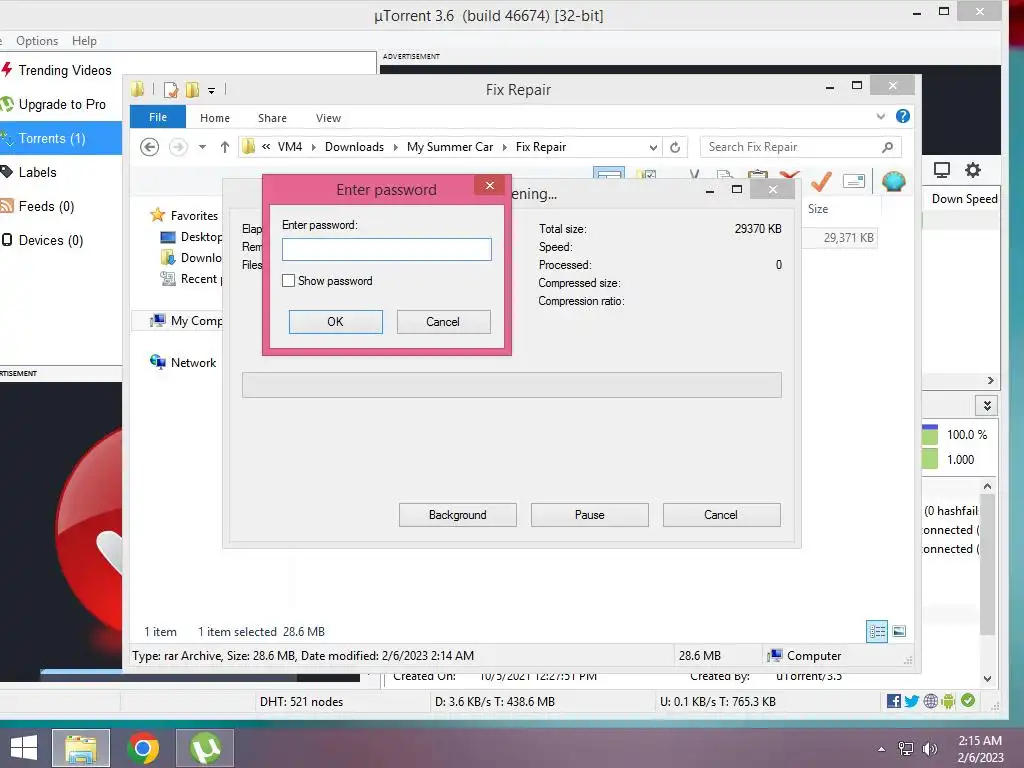Click the orange checkmark ribbon icon

click(821, 181)
